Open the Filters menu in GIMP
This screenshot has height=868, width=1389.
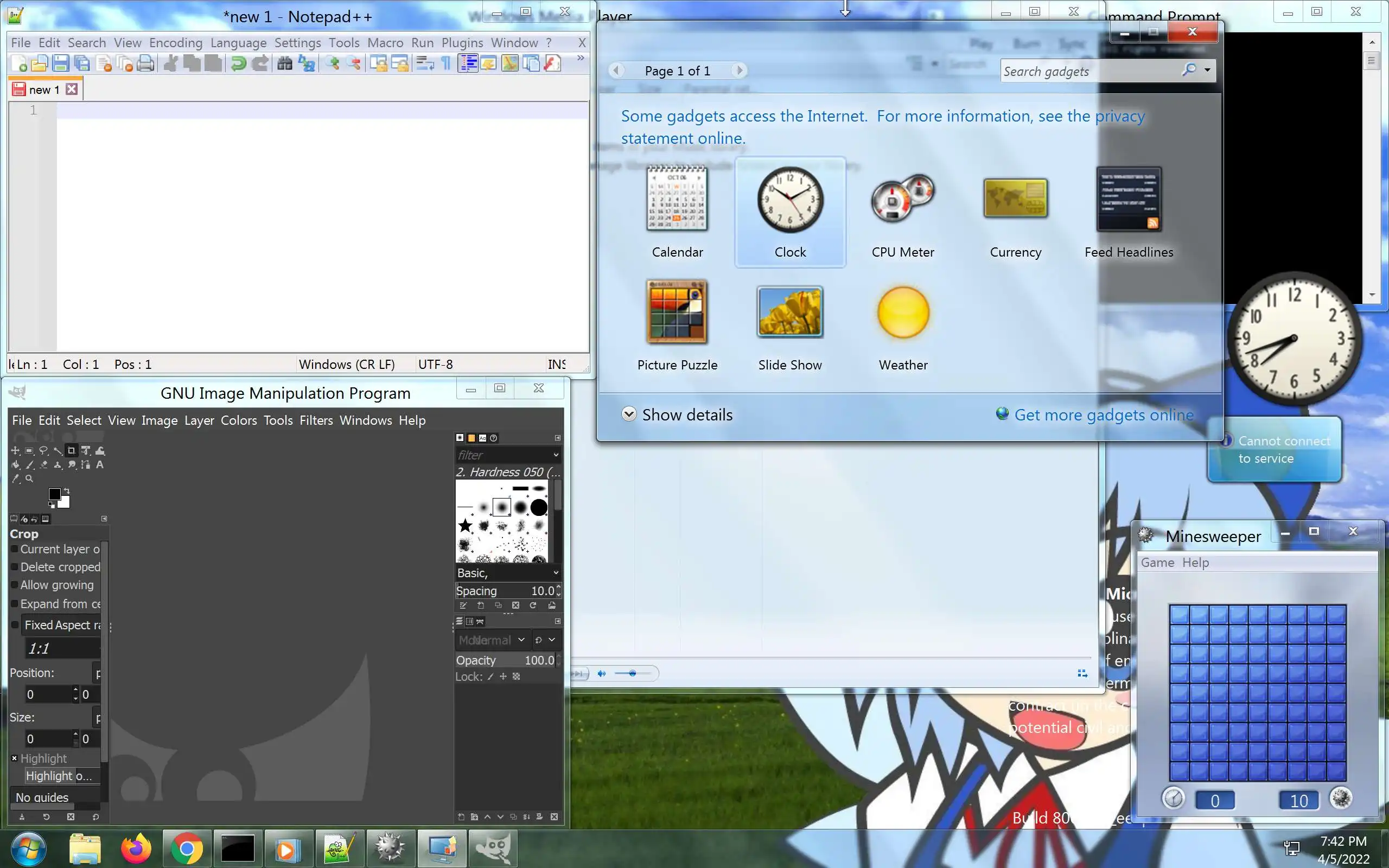316,420
